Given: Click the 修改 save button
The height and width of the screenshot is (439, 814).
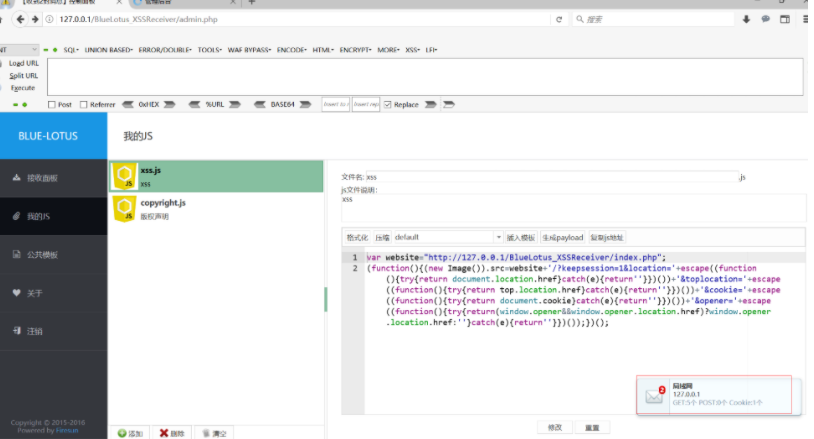Looking at the screenshot, I should coord(555,427).
